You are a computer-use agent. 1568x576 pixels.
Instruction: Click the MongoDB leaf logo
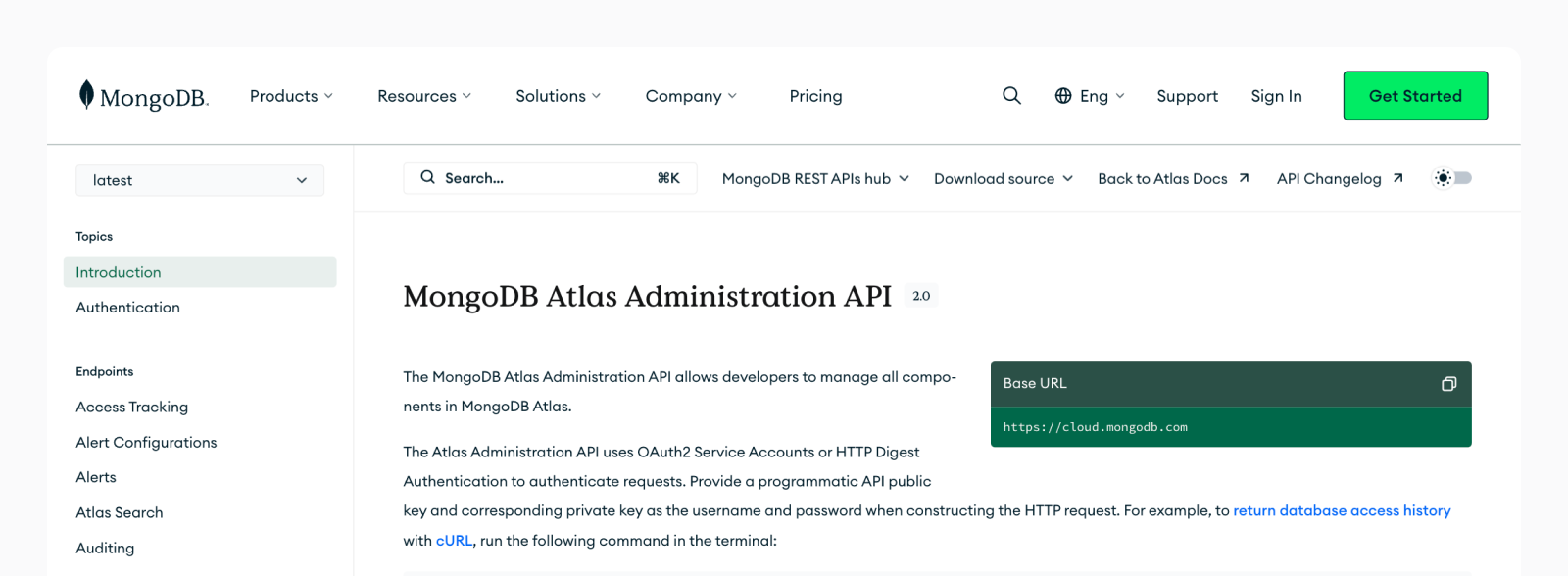(x=86, y=95)
